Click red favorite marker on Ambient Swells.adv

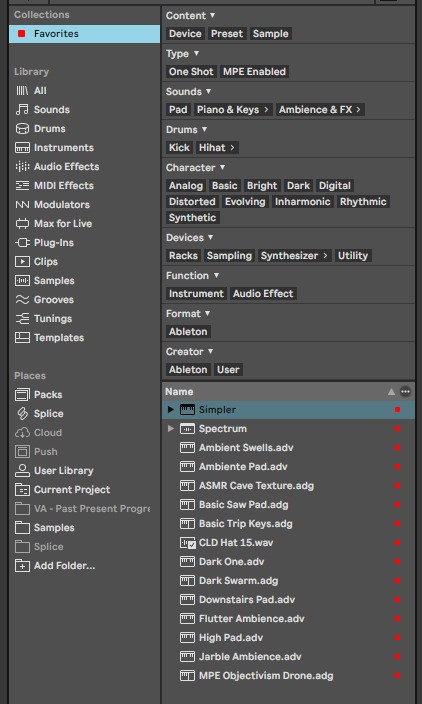(x=397, y=448)
